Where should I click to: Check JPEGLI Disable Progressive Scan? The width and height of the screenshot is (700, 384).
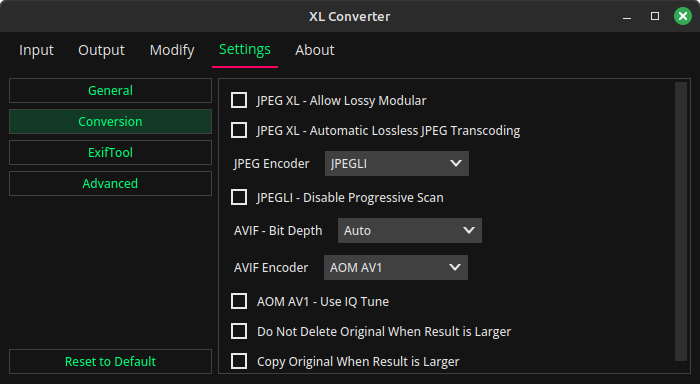tap(239, 197)
